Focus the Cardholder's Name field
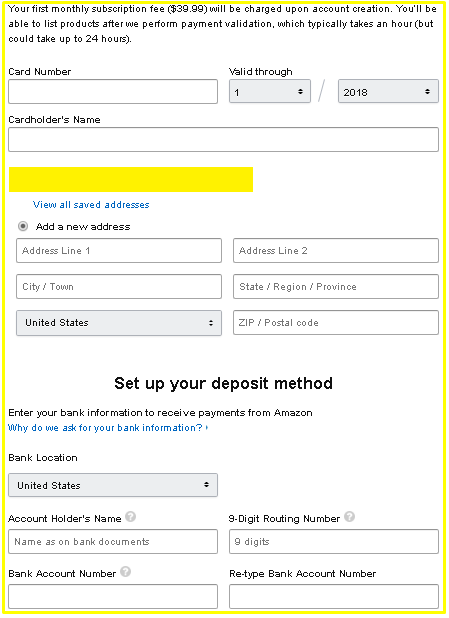This screenshot has height=618, width=449. tap(224, 140)
